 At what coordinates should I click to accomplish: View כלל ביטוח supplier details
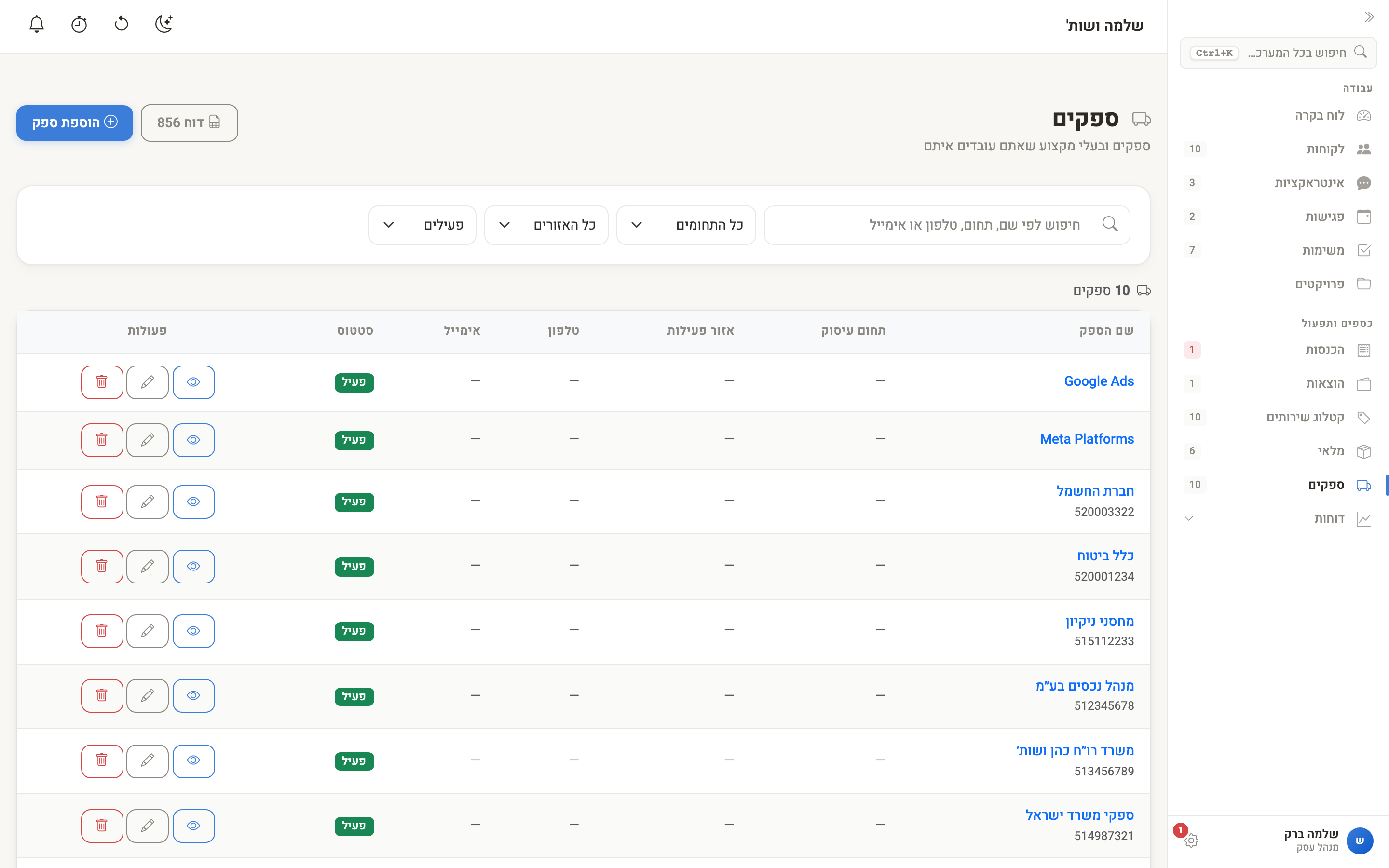tap(193, 566)
